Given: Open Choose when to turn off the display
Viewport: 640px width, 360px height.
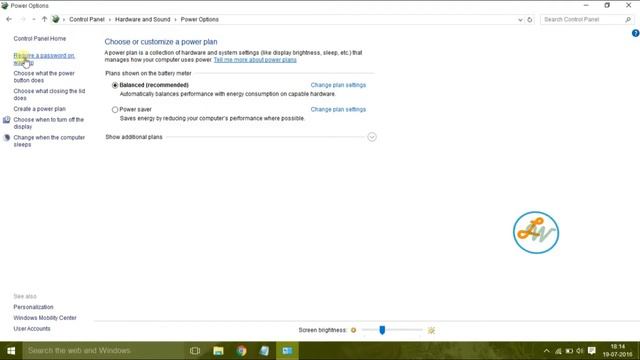Looking at the screenshot, I should 49,123.
